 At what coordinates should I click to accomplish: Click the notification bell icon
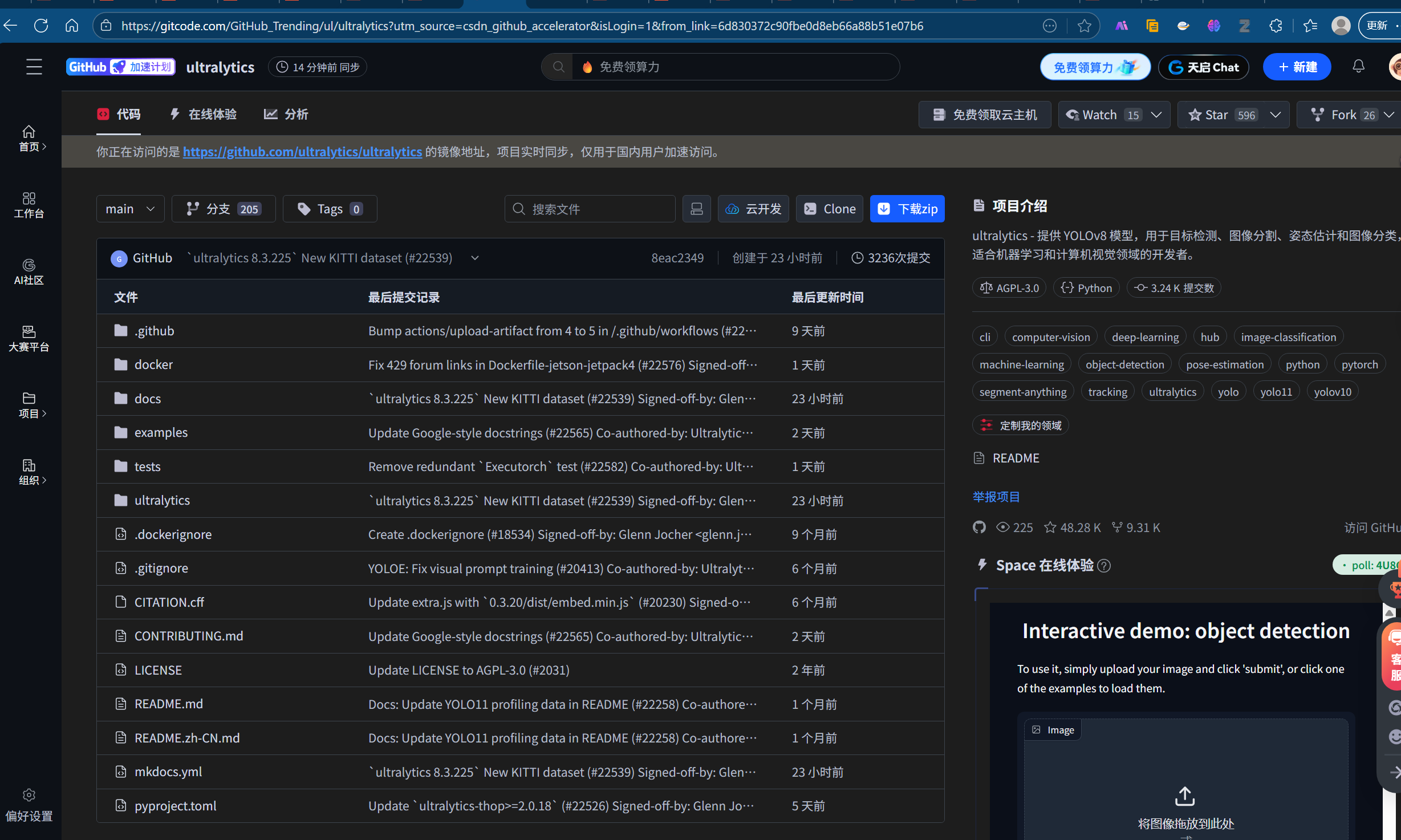[1358, 67]
